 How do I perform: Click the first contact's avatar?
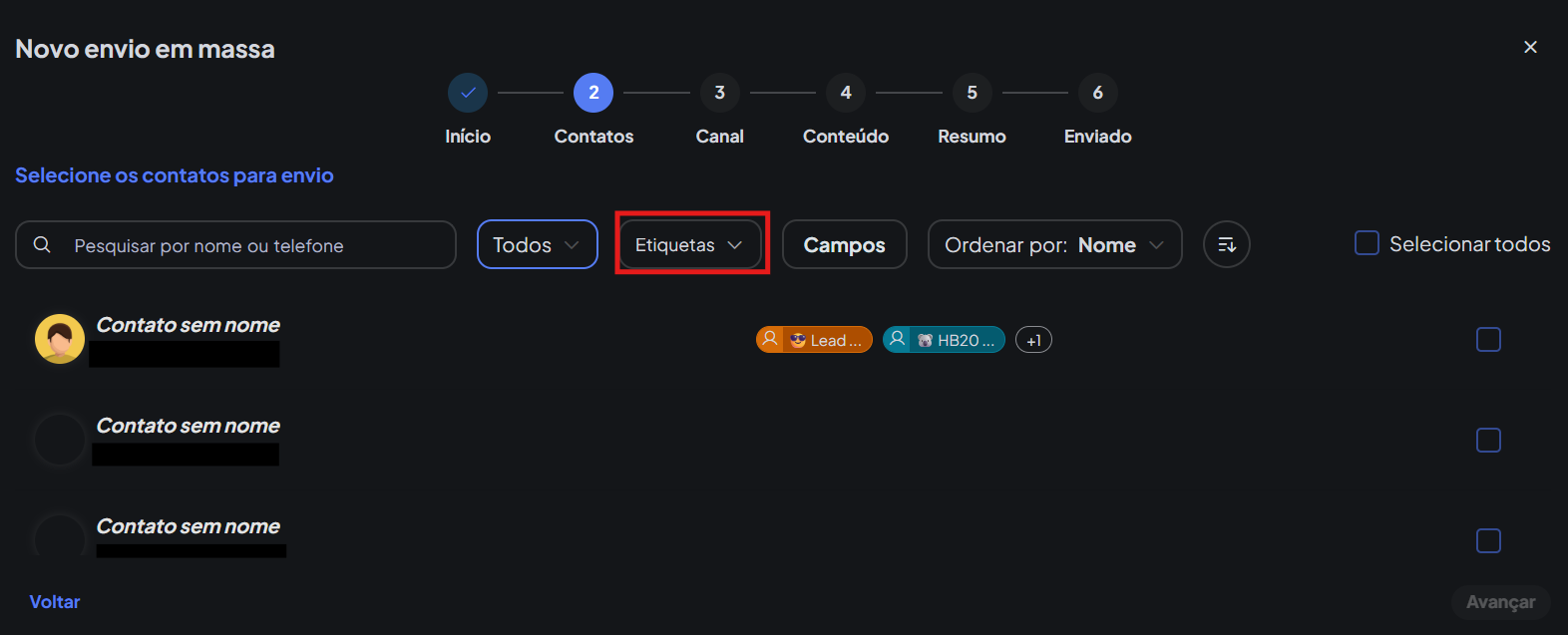60,339
